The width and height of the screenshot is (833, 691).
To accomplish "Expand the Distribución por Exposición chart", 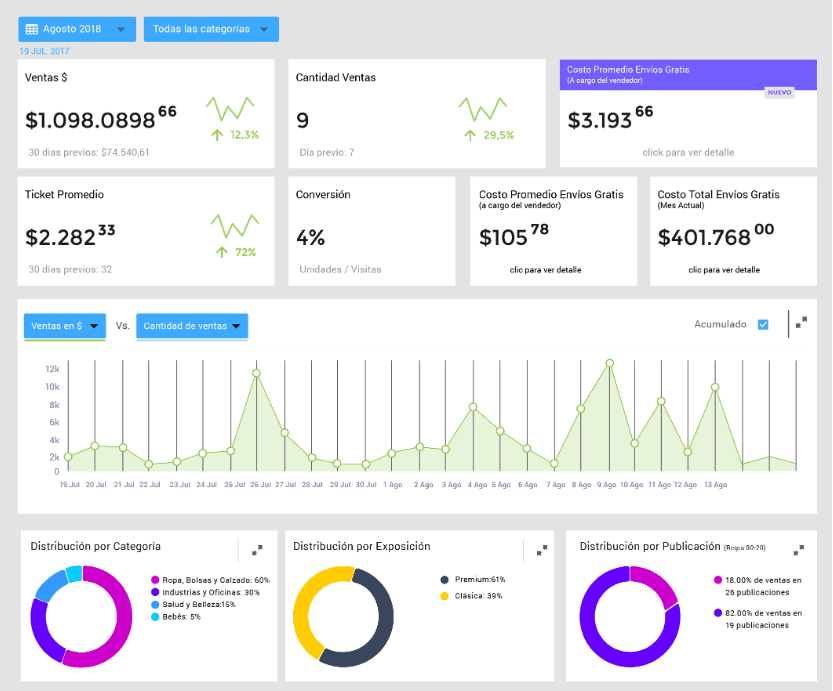I will (x=542, y=550).
